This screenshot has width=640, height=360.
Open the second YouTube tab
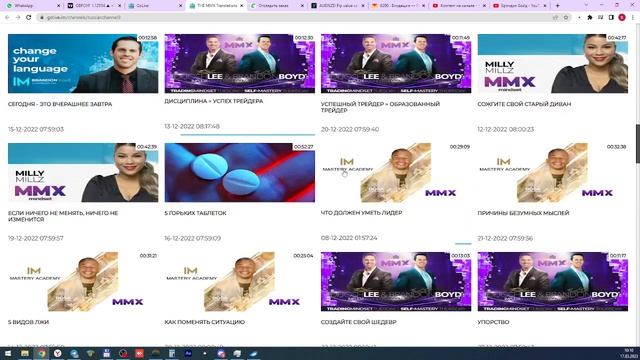coord(521,6)
